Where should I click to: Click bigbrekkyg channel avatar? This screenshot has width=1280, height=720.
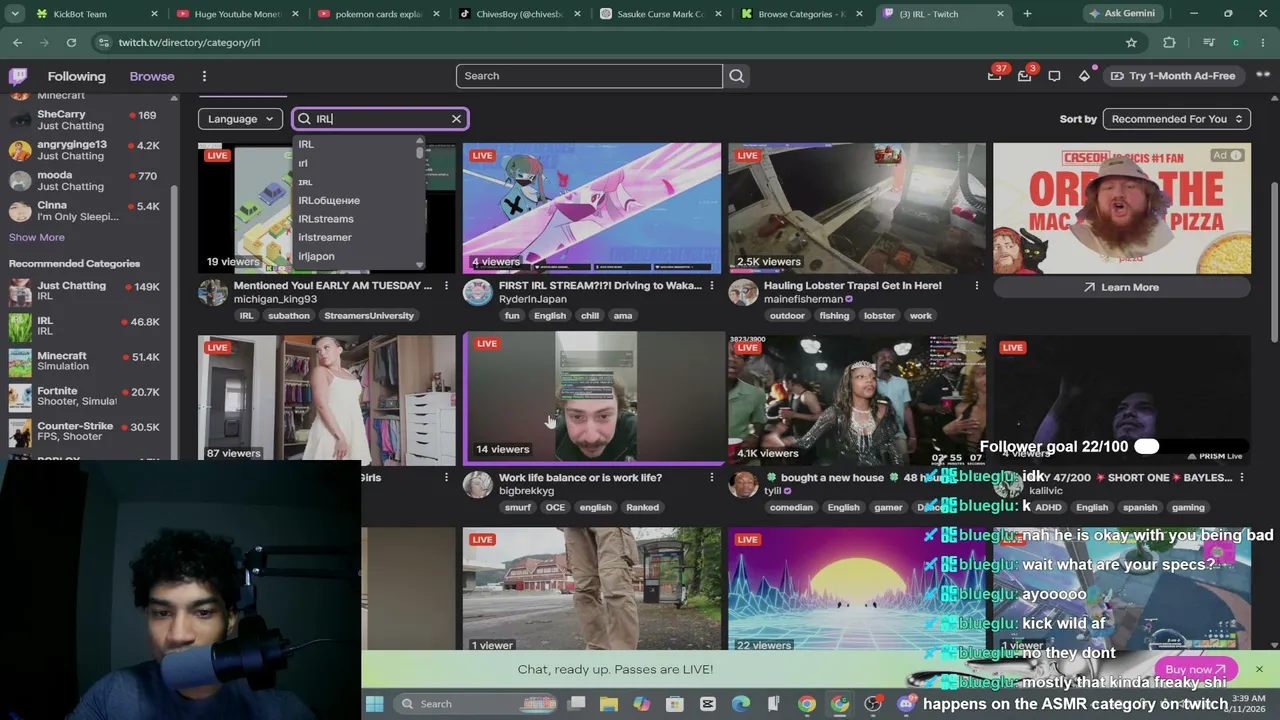tap(478, 485)
